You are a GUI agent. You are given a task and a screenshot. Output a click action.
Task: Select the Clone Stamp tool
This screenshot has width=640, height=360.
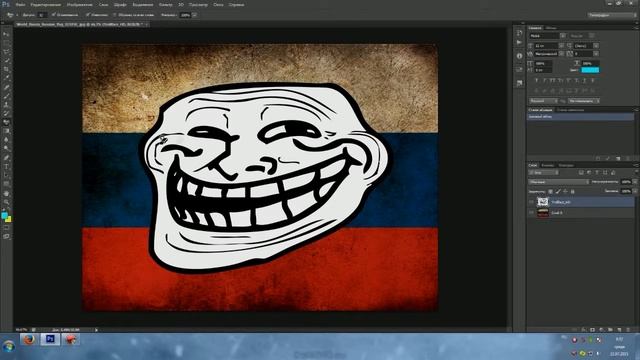tap(6, 105)
